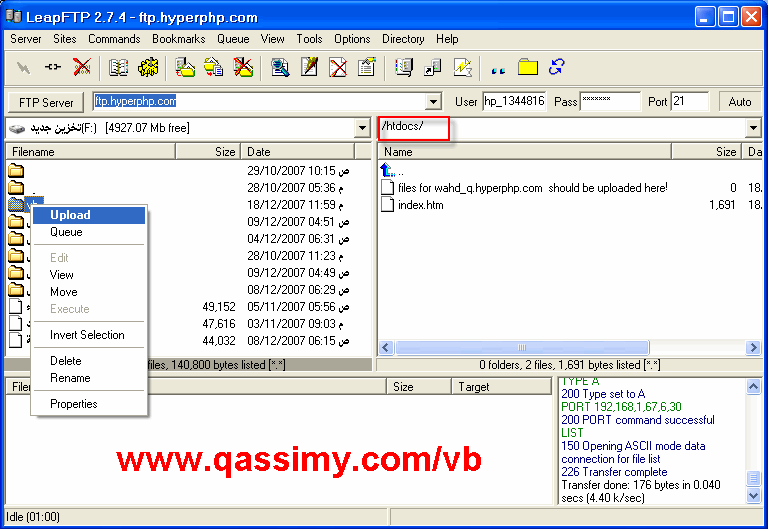Click the Target column header in queue
Screen dimensions: 768x529
coord(502,387)
